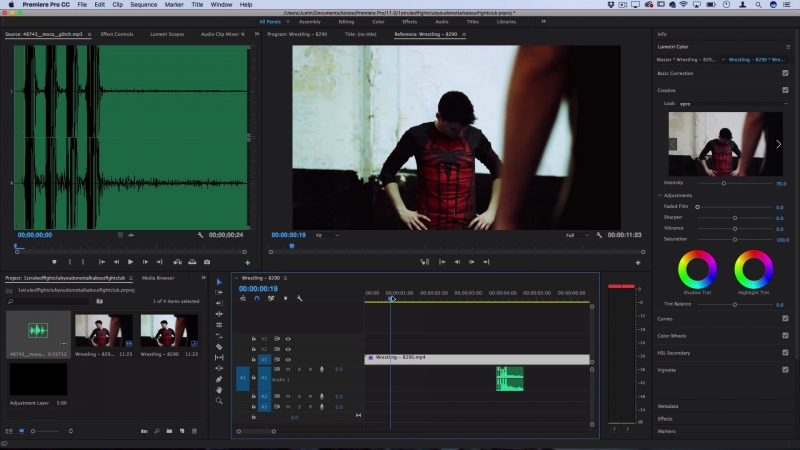The image size is (800, 450).
Task: Step forward one frame in Reference monitor
Action: coord(471,262)
